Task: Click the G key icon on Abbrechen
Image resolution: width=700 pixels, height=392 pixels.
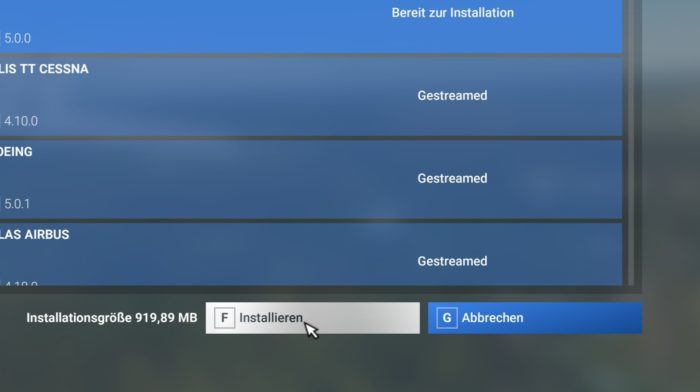Action: [446, 318]
